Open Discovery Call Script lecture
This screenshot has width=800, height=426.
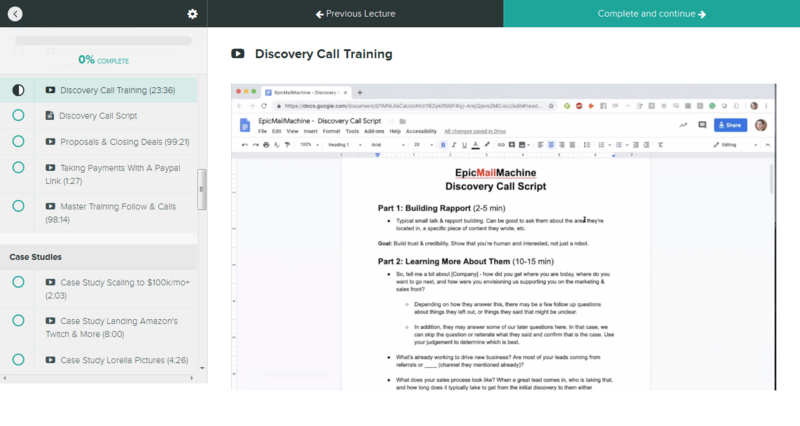[98, 116]
